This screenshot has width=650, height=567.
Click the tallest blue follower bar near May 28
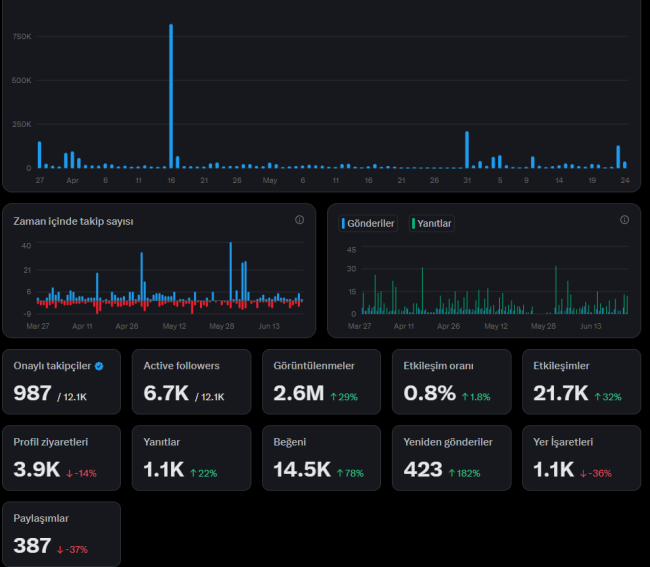230,271
